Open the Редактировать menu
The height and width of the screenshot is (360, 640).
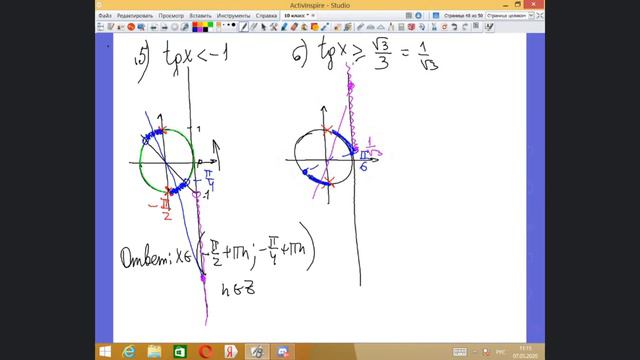click(x=135, y=16)
